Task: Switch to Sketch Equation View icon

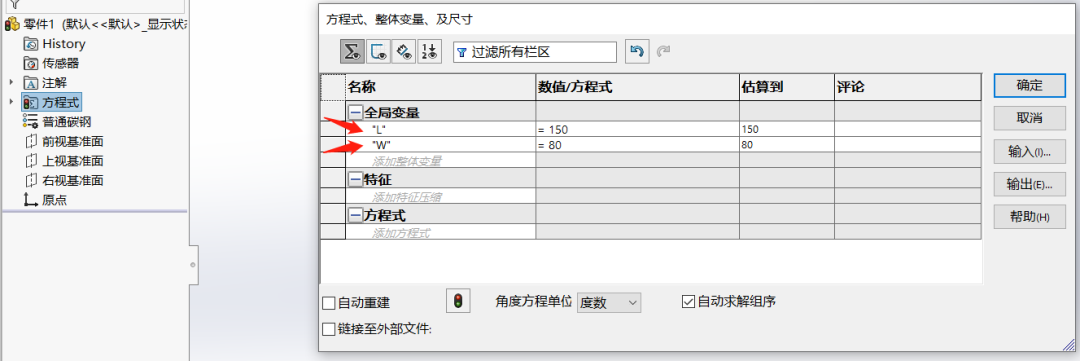Action: pos(377,52)
